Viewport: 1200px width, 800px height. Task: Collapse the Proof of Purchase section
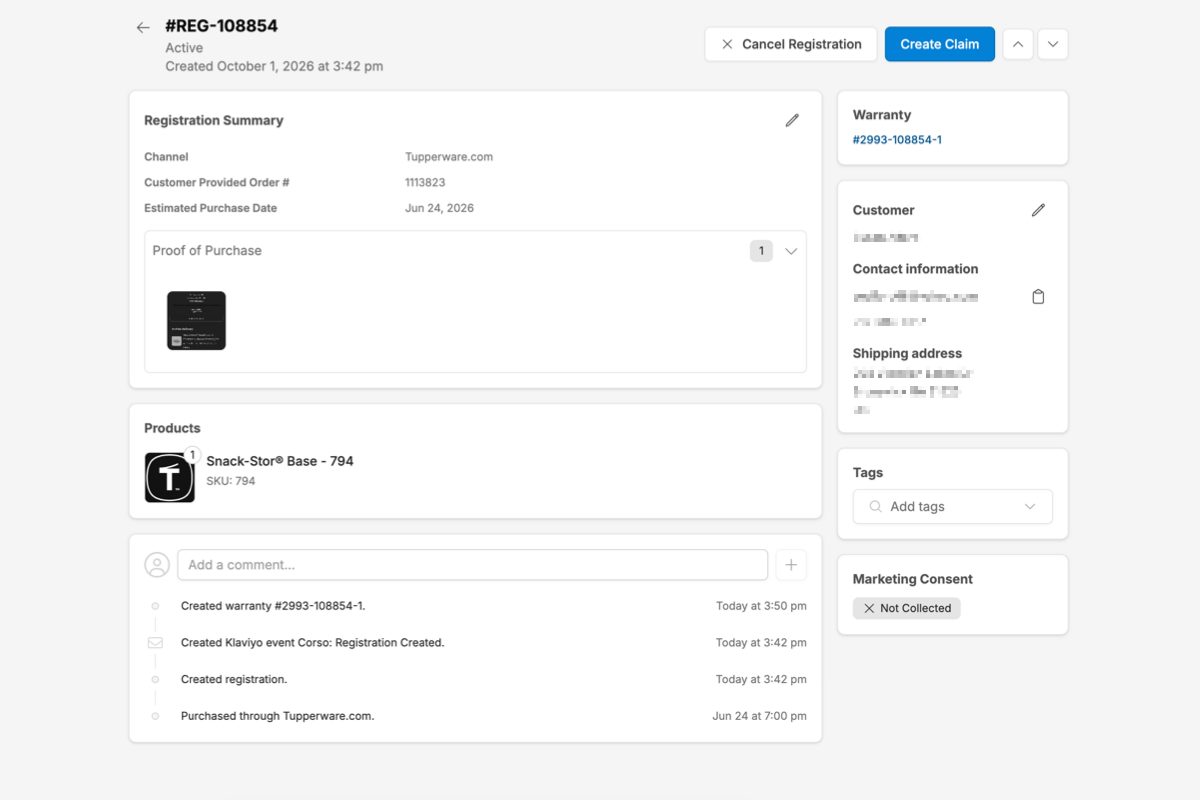pyautogui.click(x=791, y=251)
